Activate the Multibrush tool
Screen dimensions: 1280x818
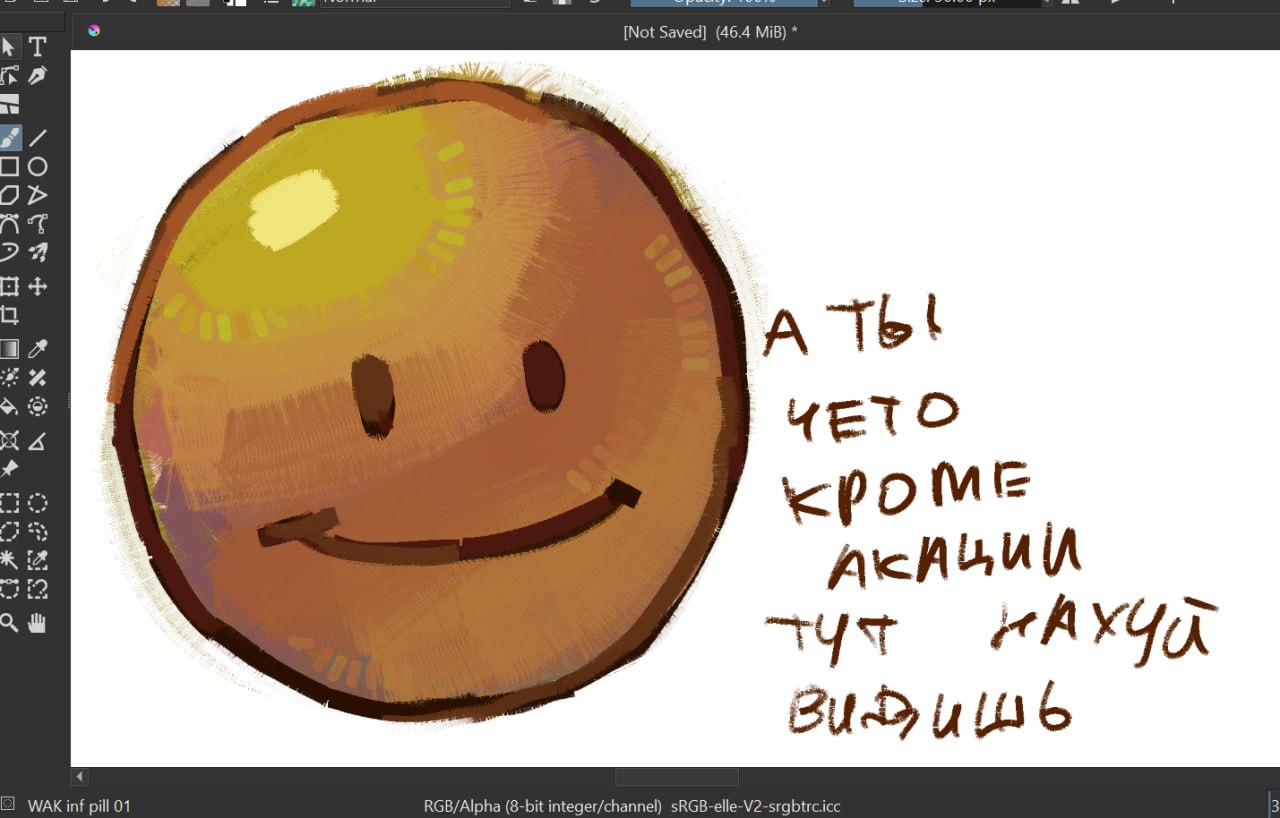(37, 251)
